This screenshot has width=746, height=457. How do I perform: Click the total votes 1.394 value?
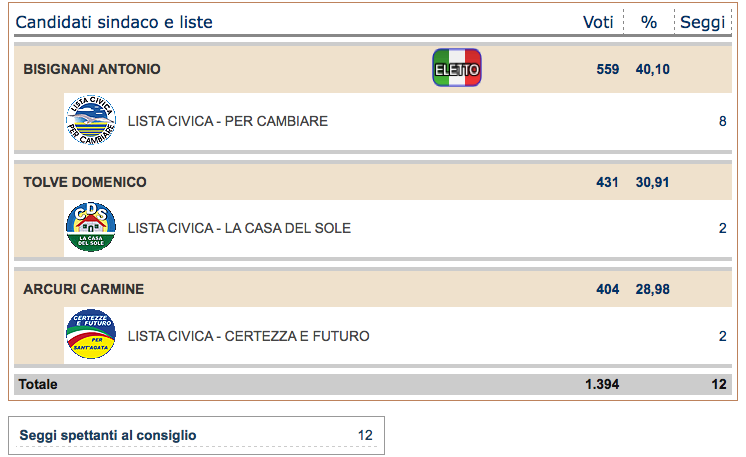pyautogui.click(x=602, y=384)
